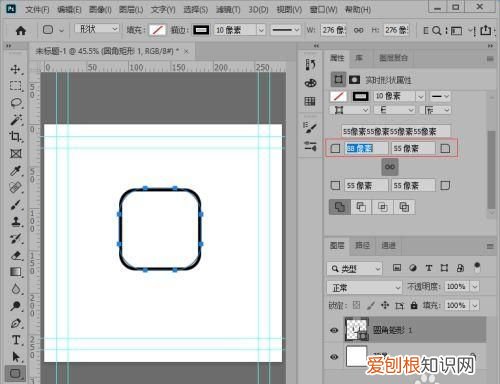The width and height of the screenshot is (500, 384).
Task: Toggle smart object layer filter
Action: tap(460, 268)
